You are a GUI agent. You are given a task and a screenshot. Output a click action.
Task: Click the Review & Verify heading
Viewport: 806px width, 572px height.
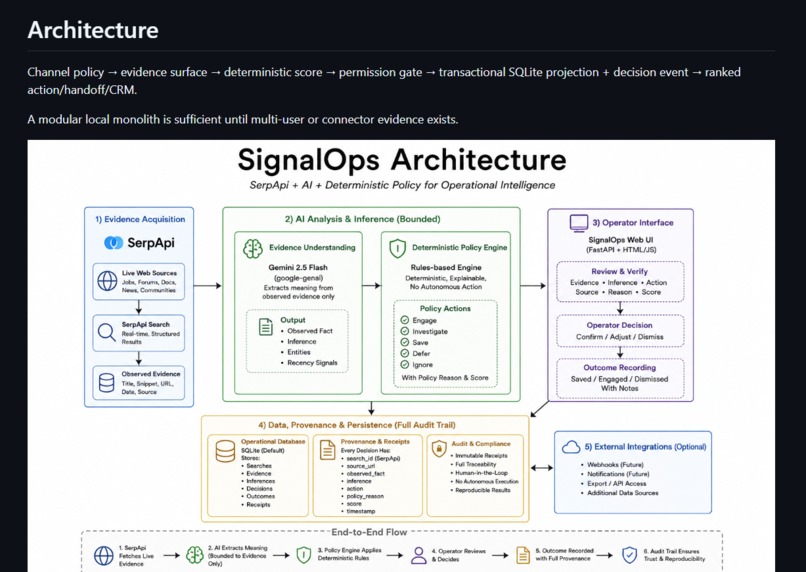pos(619,272)
